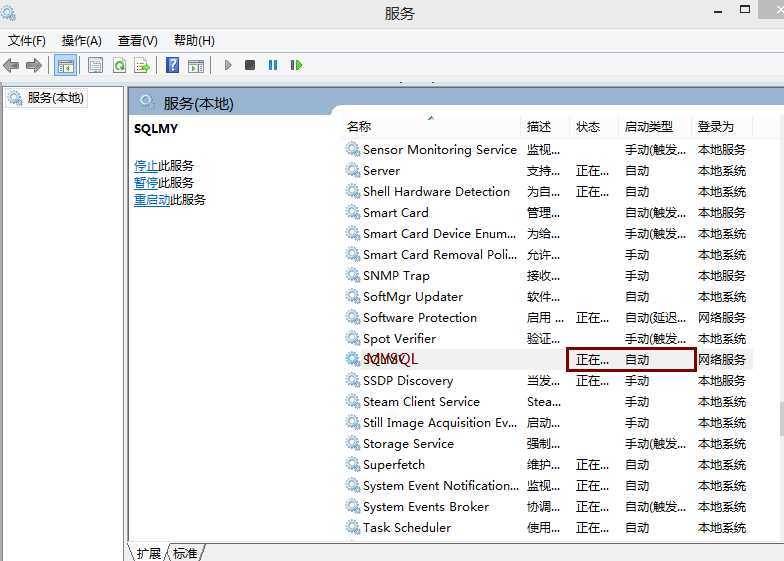Click gear icon beside SoftMgr Updater

[x=353, y=296]
